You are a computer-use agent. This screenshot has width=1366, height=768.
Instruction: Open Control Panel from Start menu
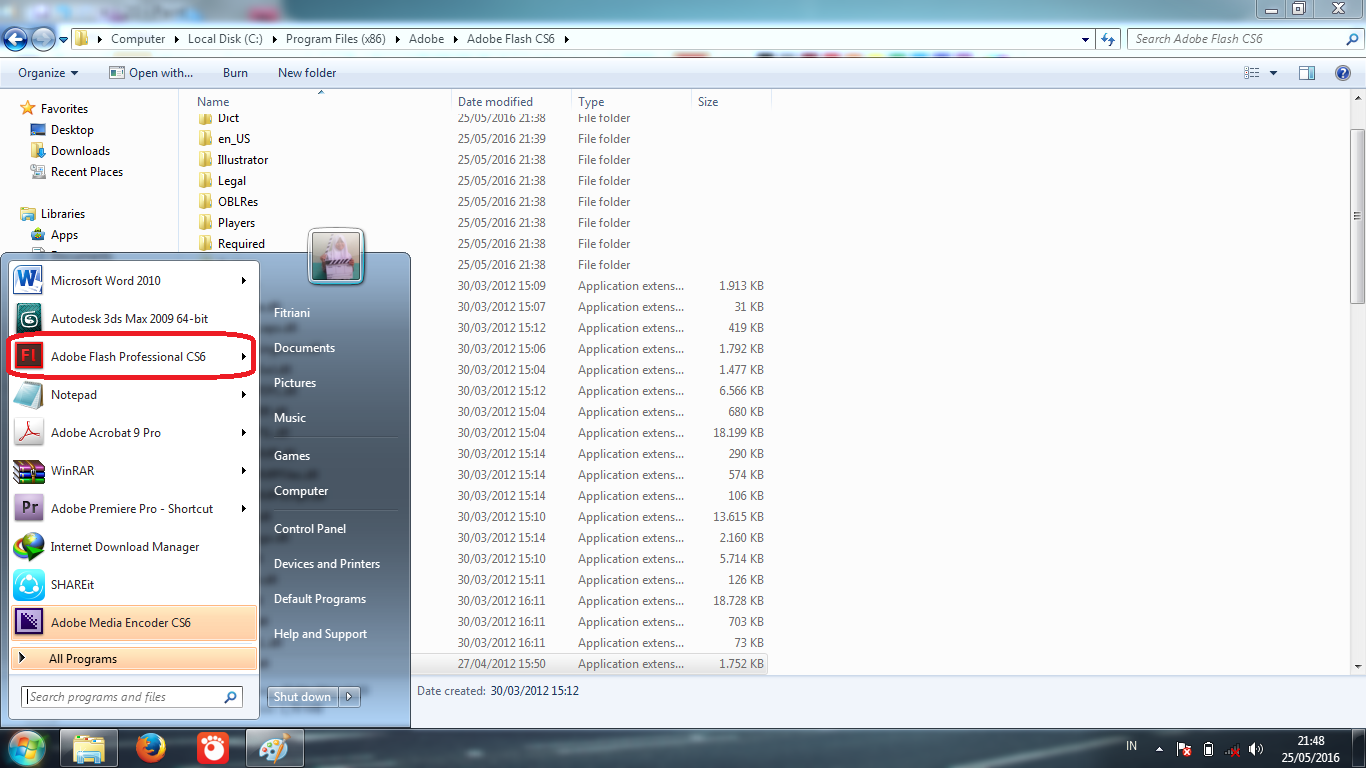pos(310,529)
